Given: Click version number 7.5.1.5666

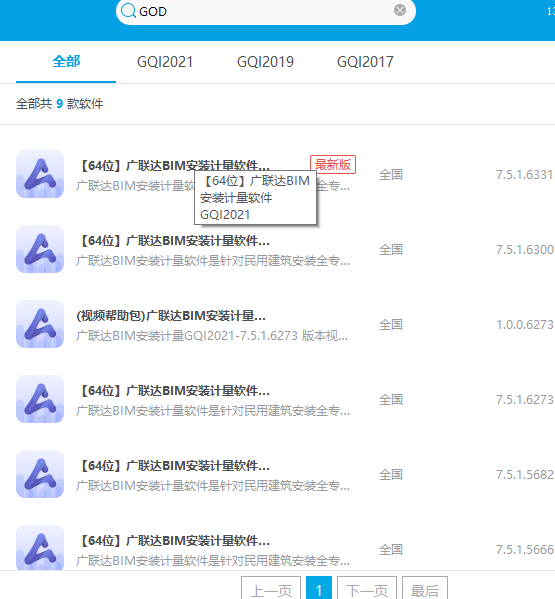Looking at the screenshot, I should coord(524,549).
